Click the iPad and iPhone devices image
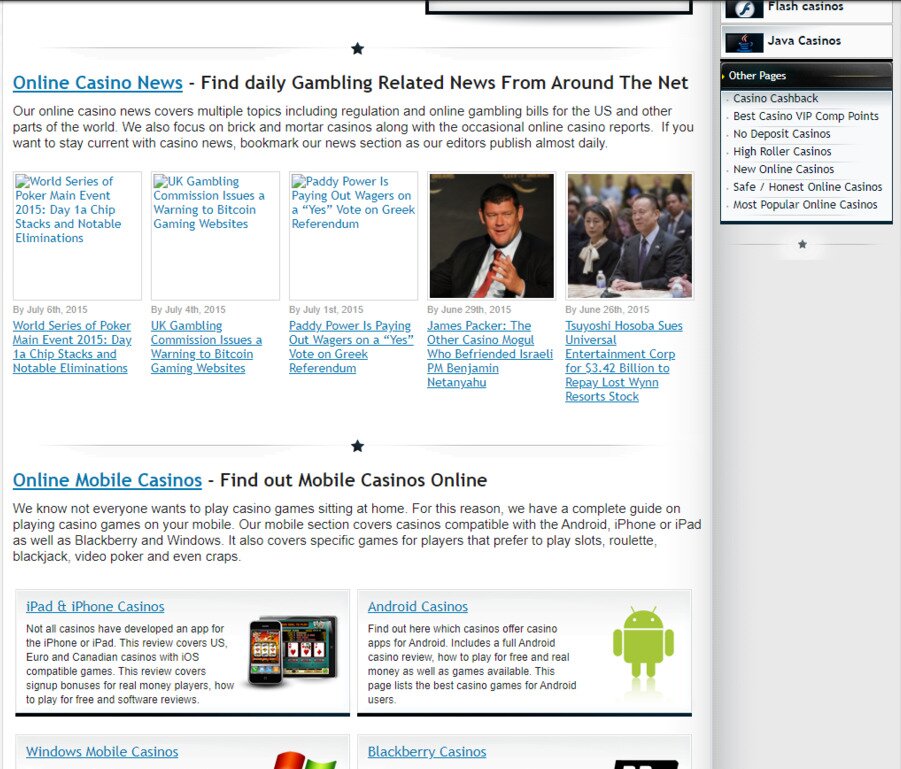Image resolution: width=901 pixels, height=769 pixels. [293, 651]
